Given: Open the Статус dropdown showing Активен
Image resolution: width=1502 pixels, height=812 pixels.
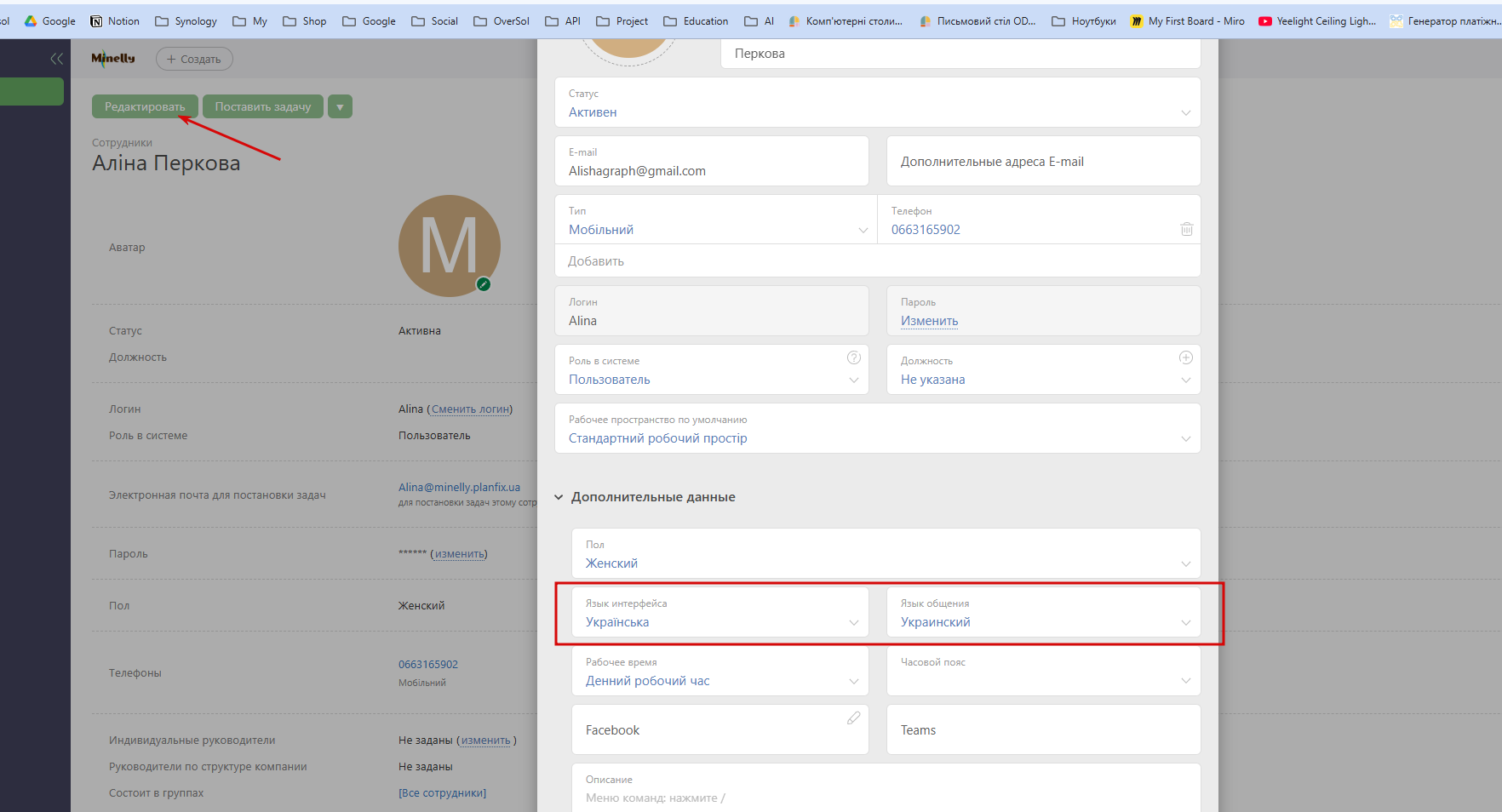Looking at the screenshot, I should (x=878, y=102).
